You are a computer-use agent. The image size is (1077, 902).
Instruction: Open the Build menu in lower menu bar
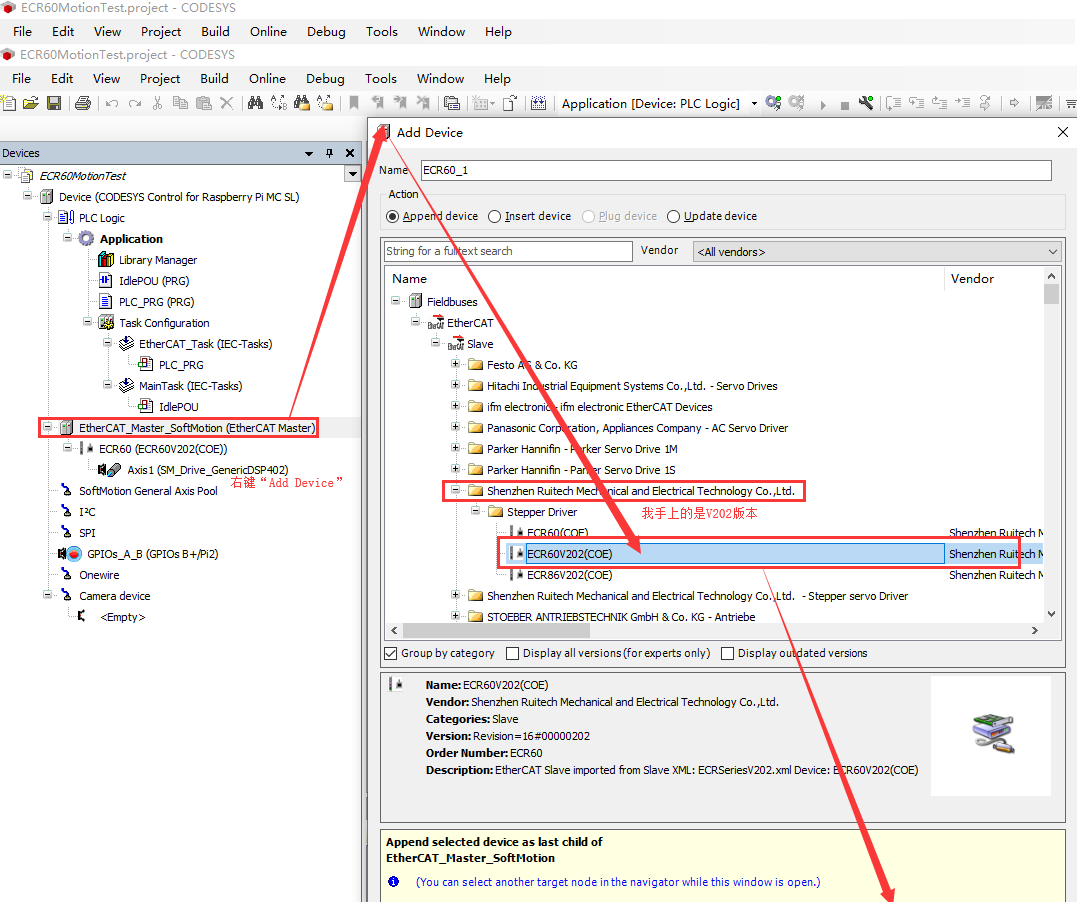tap(214, 78)
